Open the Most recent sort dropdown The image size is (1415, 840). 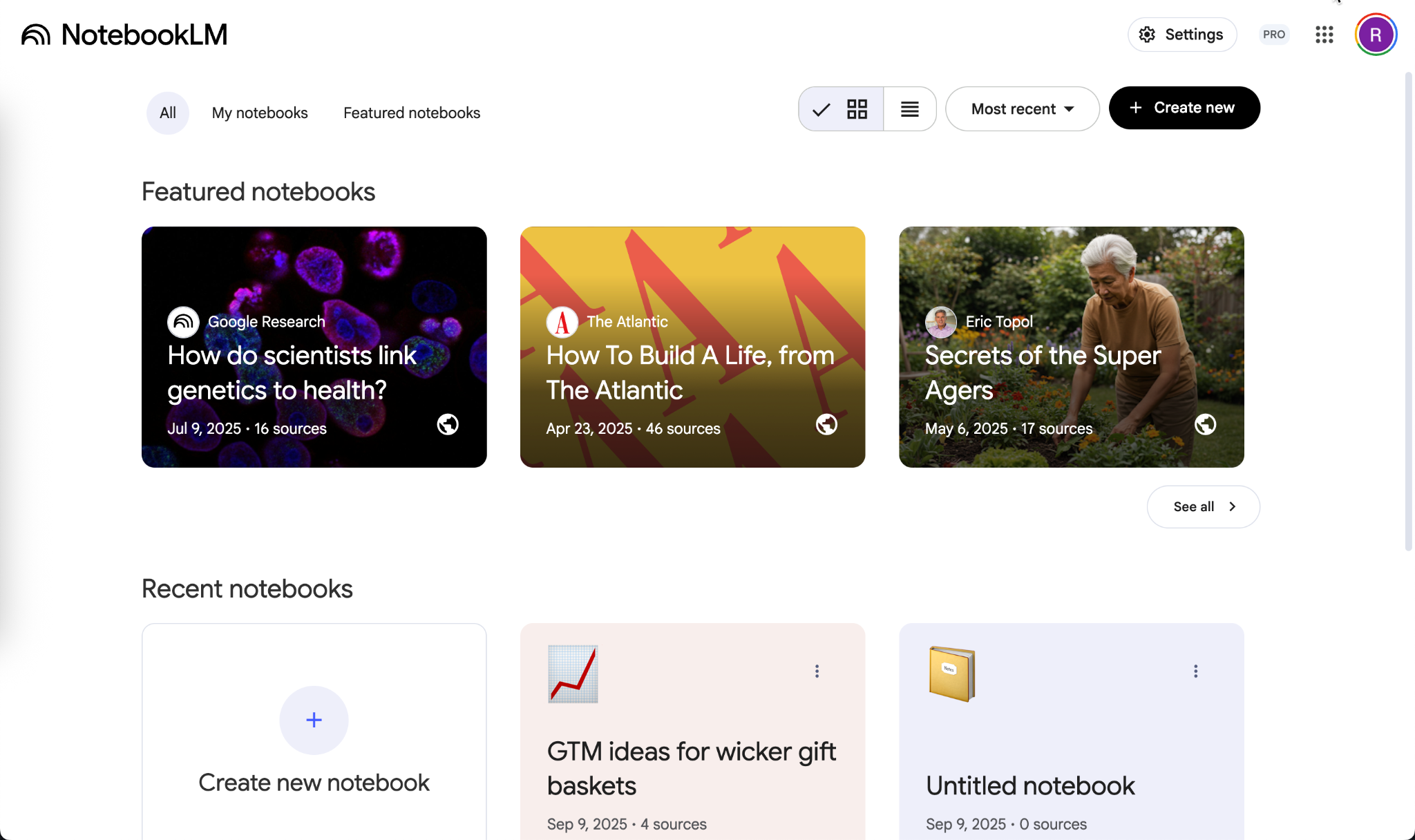pos(1022,109)
